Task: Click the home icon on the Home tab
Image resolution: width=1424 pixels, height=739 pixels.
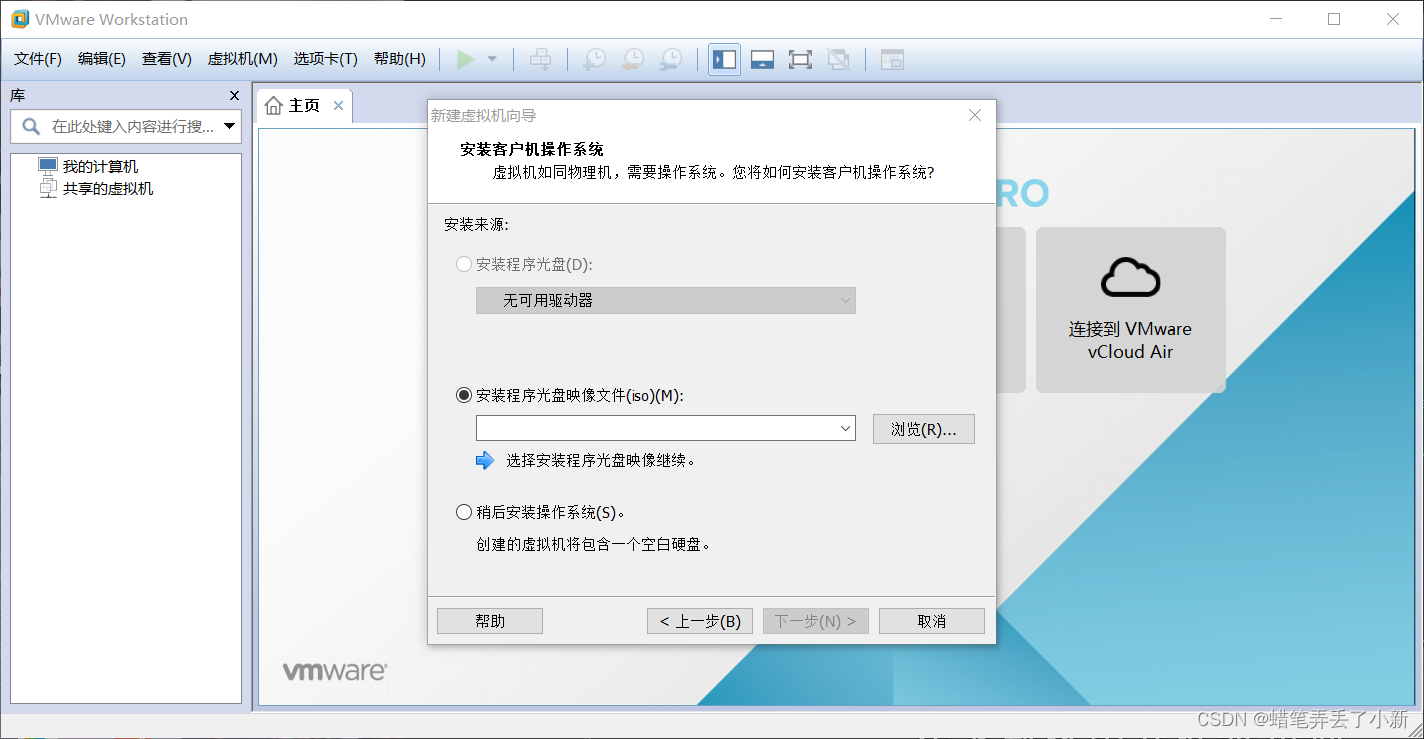Action: coord(274,106)
